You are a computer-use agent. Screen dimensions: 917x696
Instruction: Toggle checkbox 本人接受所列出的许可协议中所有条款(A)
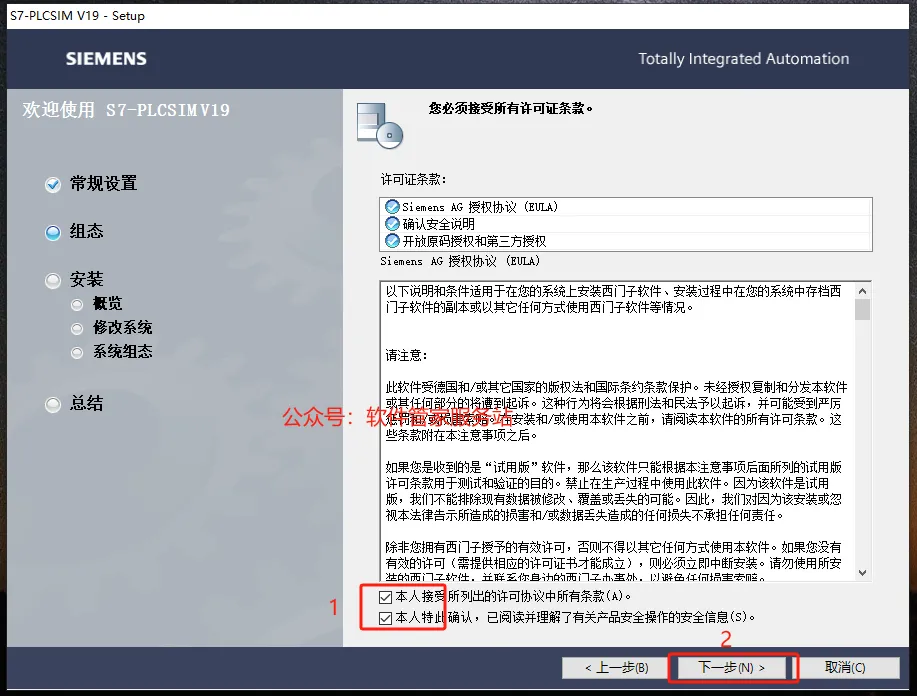point(385,597)
